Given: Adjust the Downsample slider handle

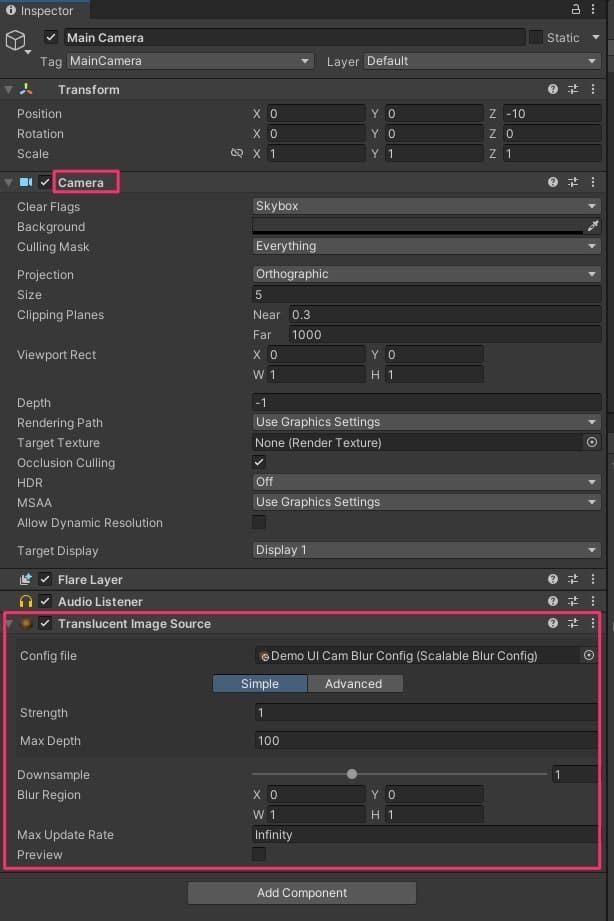Looking at the screenshot, I should click(x=352, y=774).
